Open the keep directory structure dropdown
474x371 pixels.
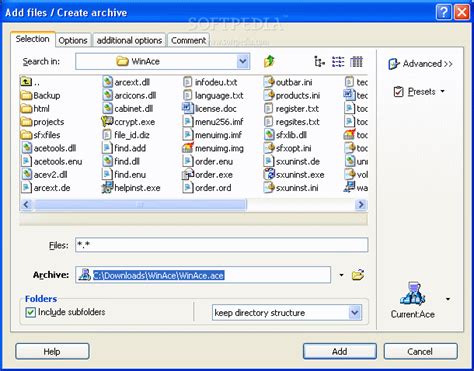tap(355, 313)
